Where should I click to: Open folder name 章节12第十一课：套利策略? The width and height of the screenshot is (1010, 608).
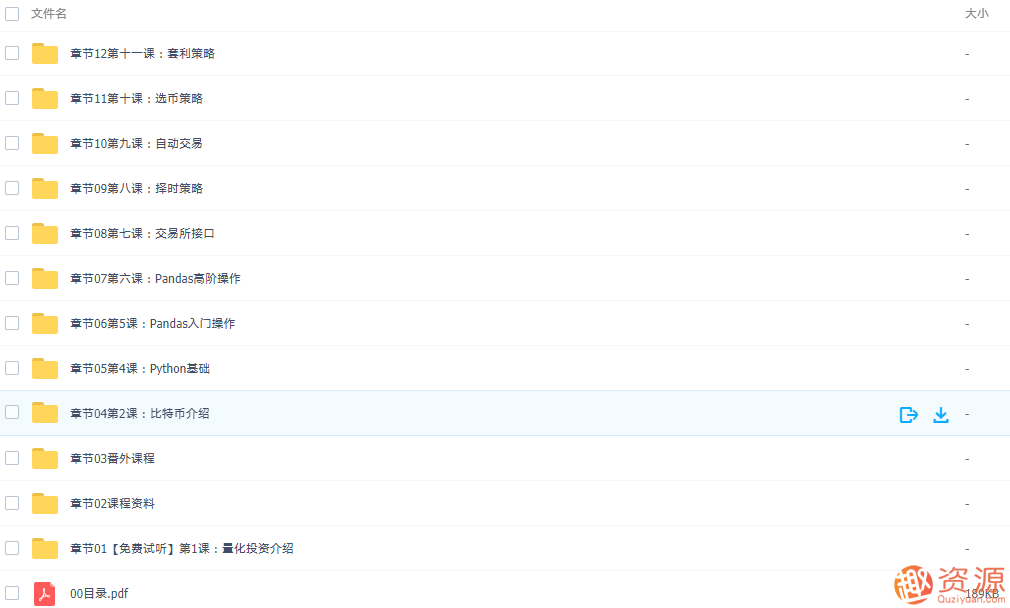click(142, 53)
